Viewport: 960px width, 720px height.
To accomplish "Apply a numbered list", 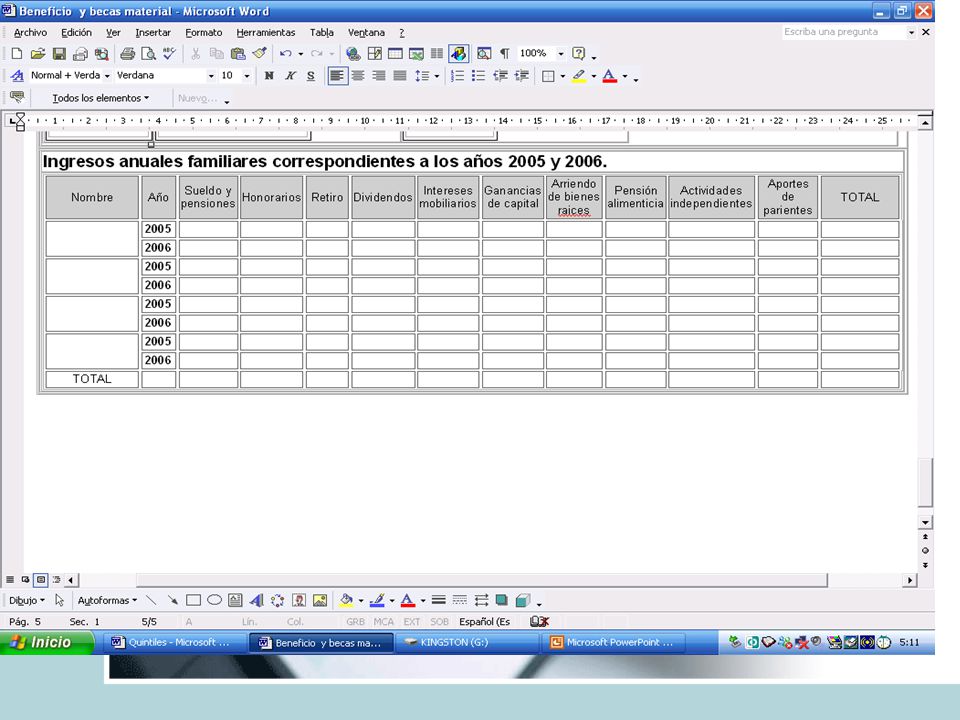I will [x=457, y=76].
